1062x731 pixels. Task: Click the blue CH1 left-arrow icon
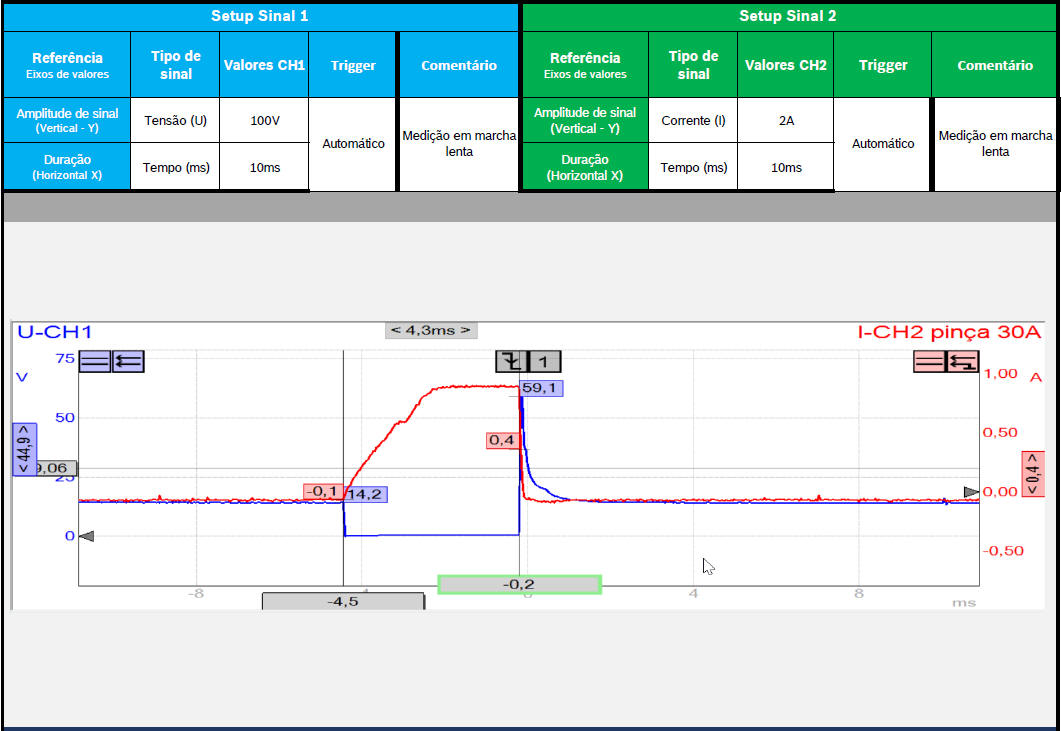point(128,362)
